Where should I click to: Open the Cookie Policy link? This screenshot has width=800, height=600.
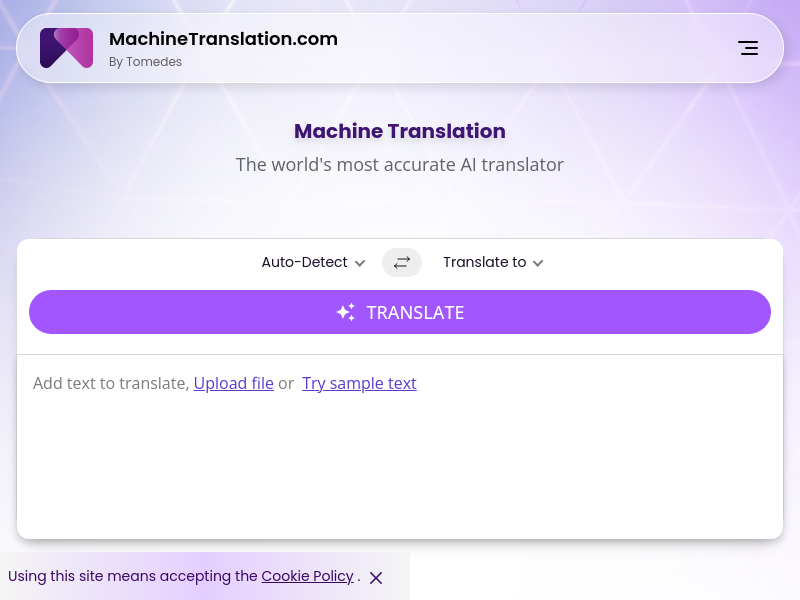(307, 576)
